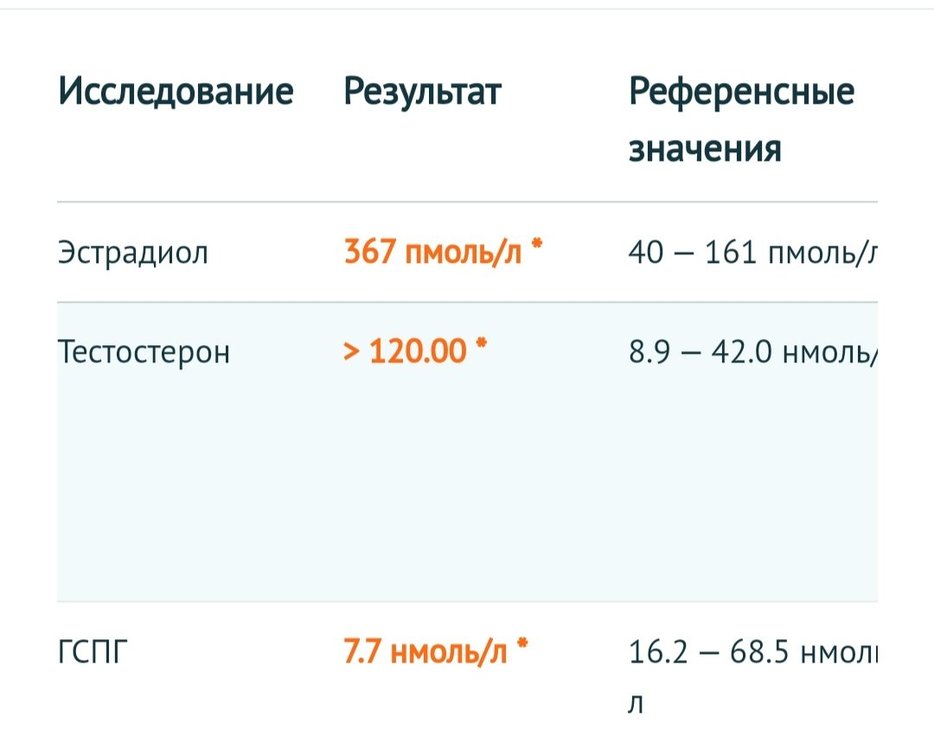Select the Тестостерон test name

(x=144, y=352)
